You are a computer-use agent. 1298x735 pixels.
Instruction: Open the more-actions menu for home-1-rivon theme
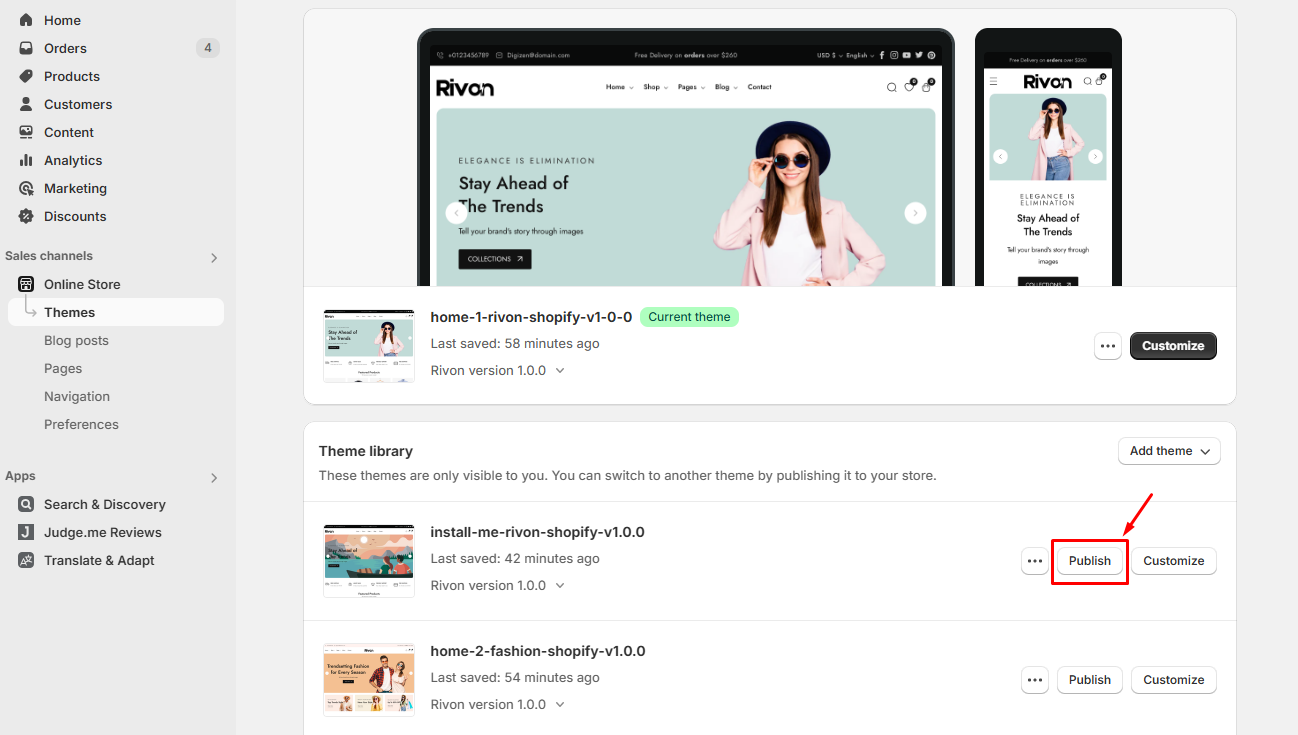click(x=1108, y=346)
